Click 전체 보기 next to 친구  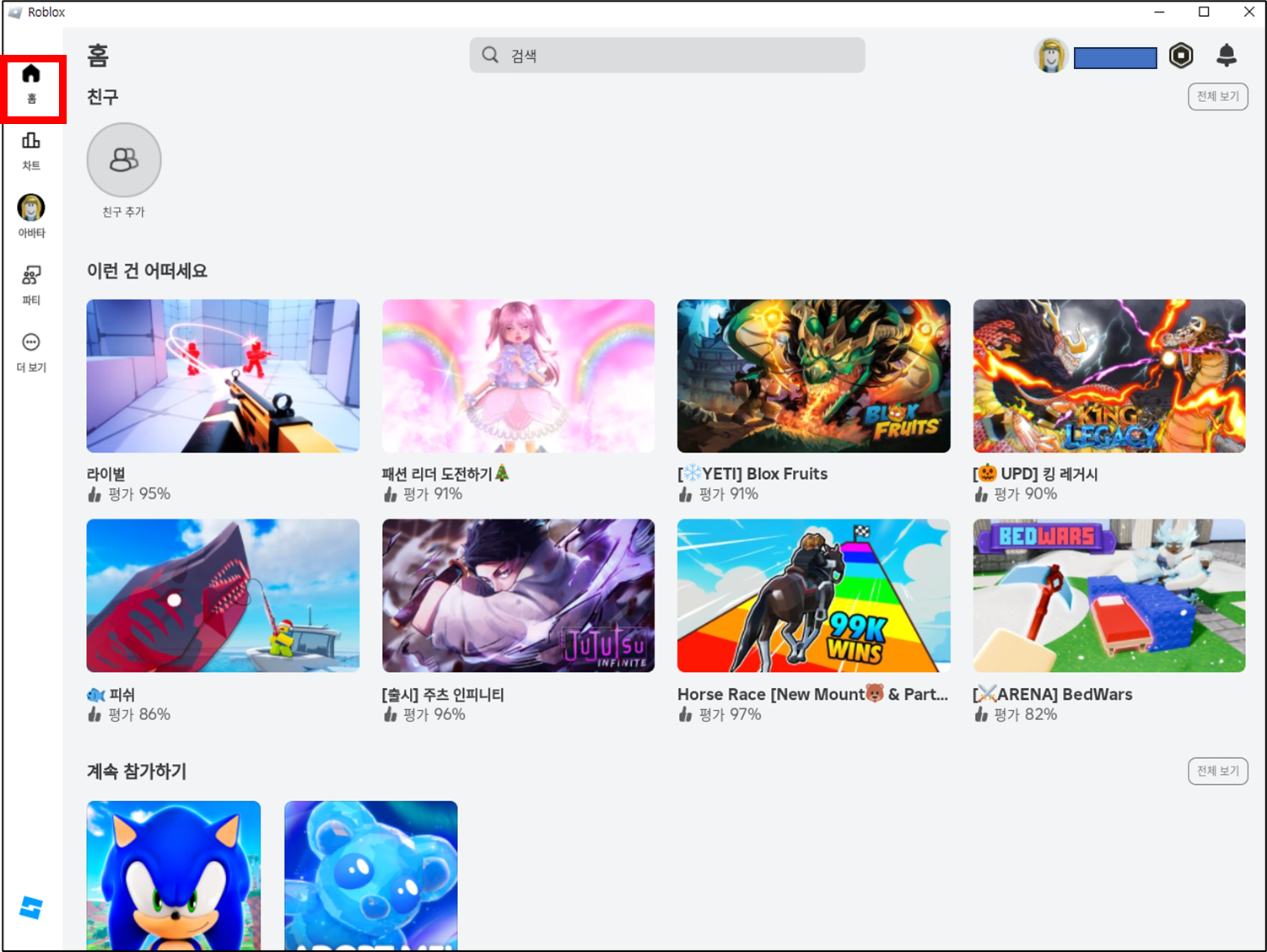coord(1218,96)
